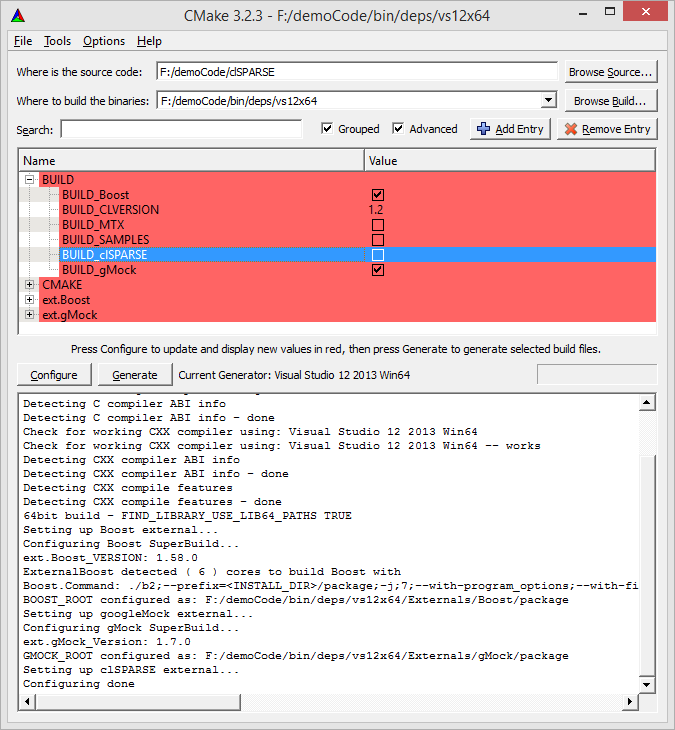Minimize the CMake window
The height and width of the screenshot is (730, 675).
click(582, 13)
